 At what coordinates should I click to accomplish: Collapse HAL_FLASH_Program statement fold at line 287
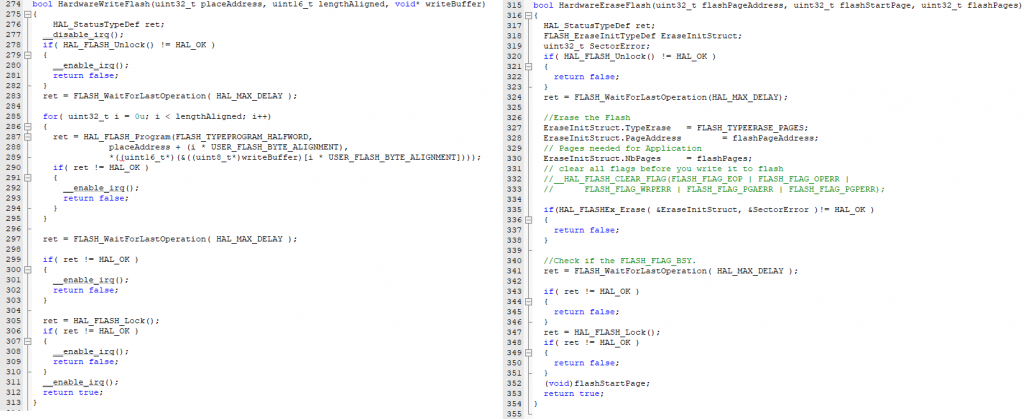tap(27, 136)
